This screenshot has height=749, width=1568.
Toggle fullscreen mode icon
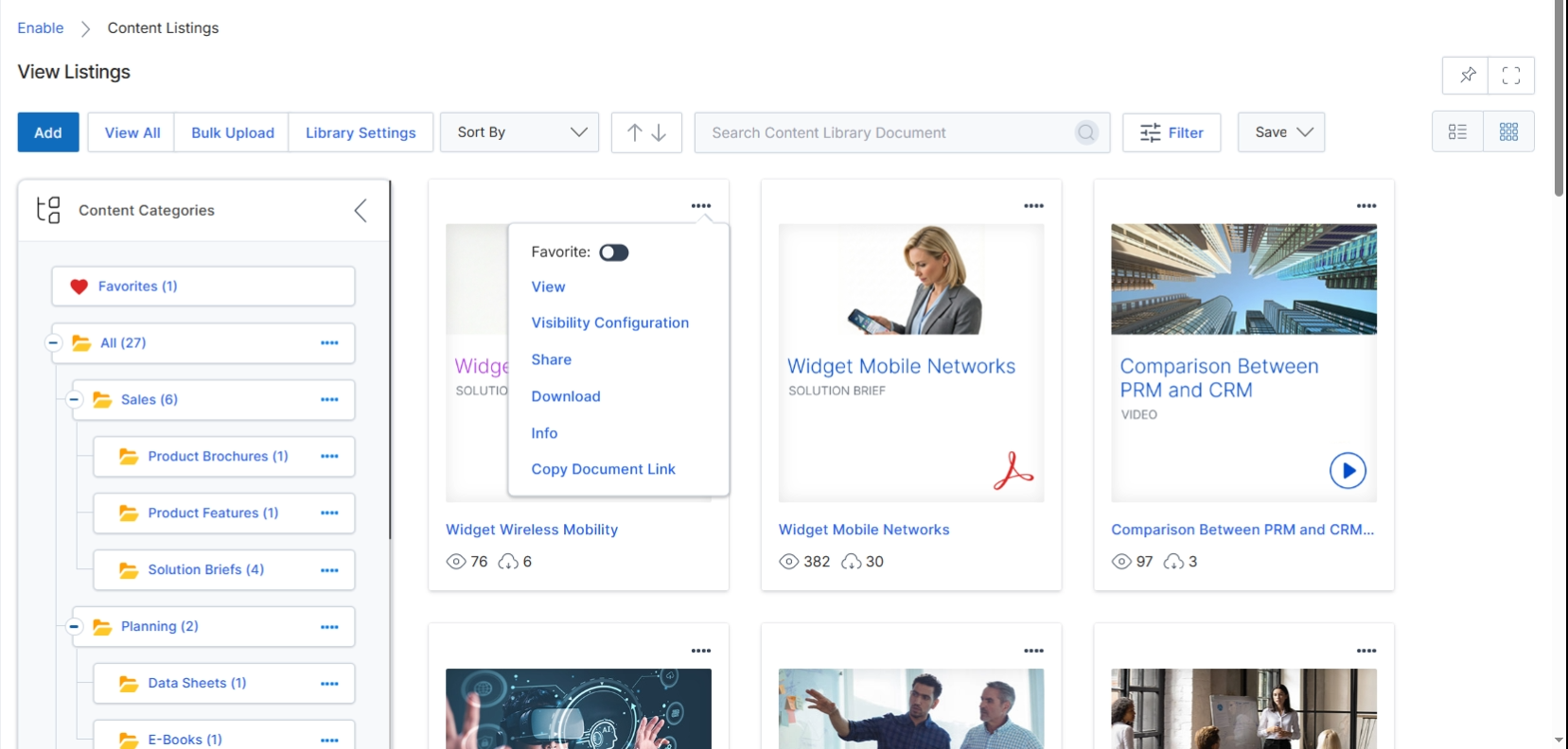pos(1511,75)
